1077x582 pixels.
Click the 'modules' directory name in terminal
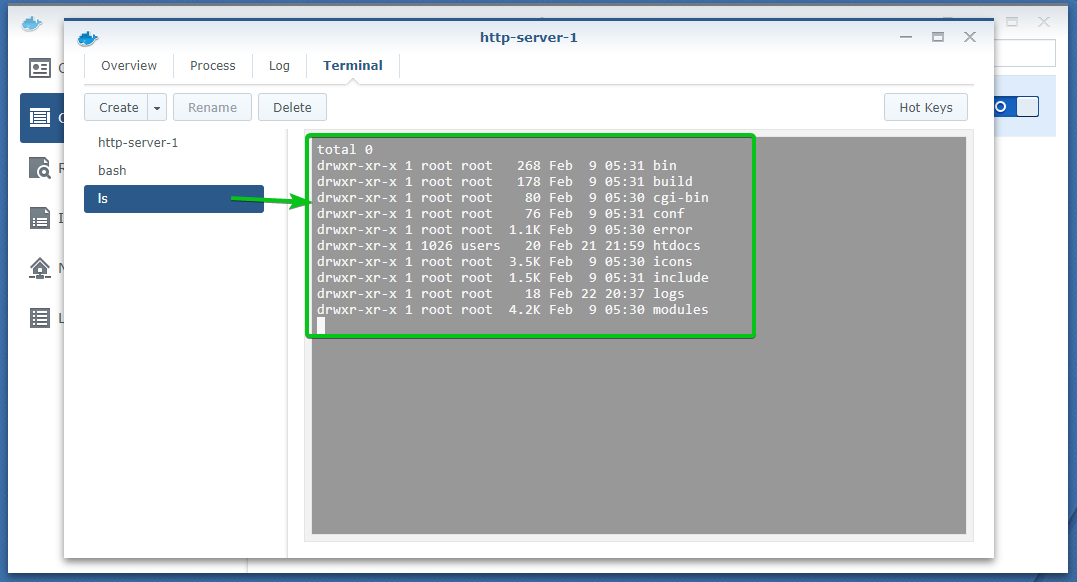coord(681,310)
